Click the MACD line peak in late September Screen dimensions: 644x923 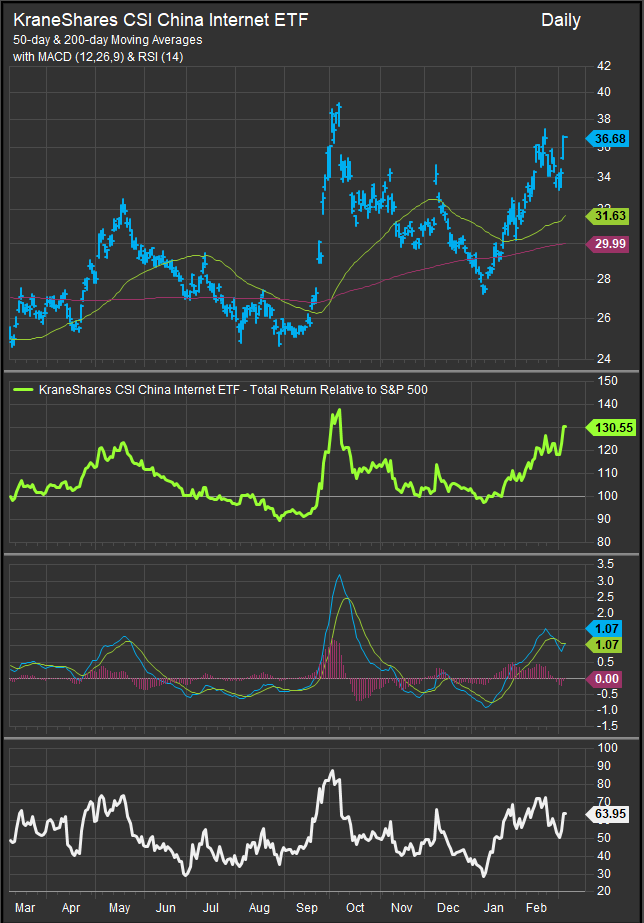pos(338,576)
